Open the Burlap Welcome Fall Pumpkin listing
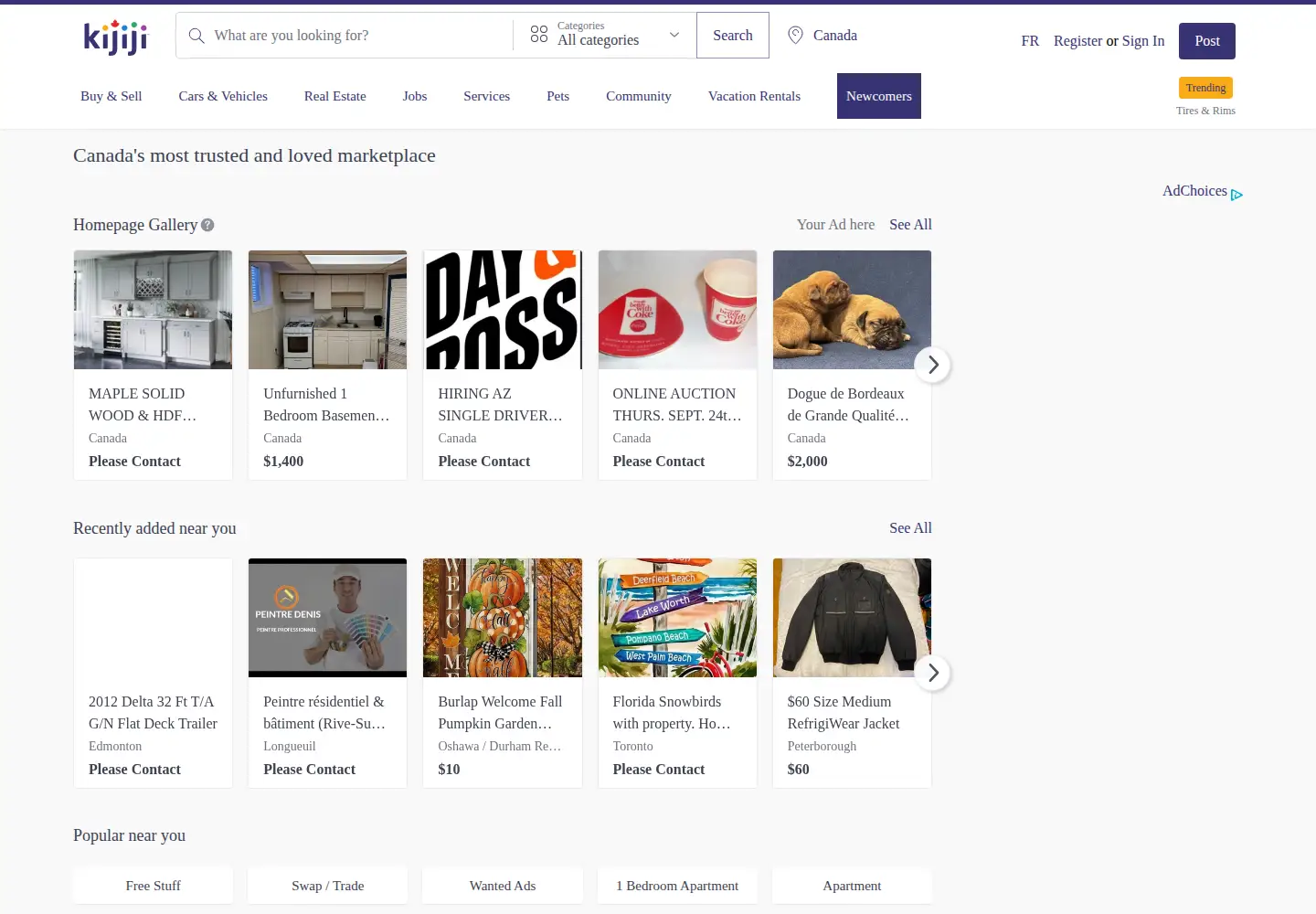The height and width of the screenshot is (914, 1316). tap(503, 674)
